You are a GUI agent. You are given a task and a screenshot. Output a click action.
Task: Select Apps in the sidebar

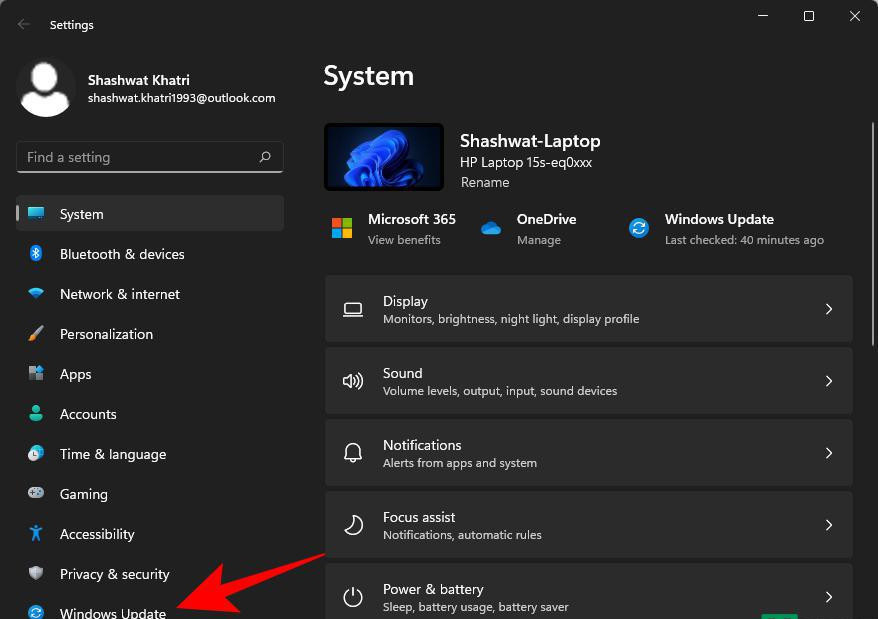76,374
